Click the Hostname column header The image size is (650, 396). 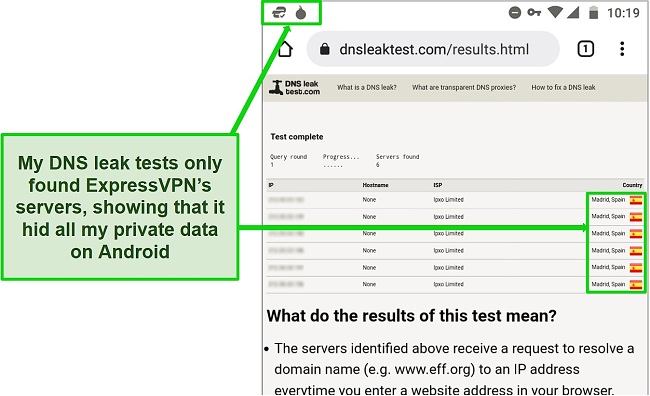click(x=375, y=185)
